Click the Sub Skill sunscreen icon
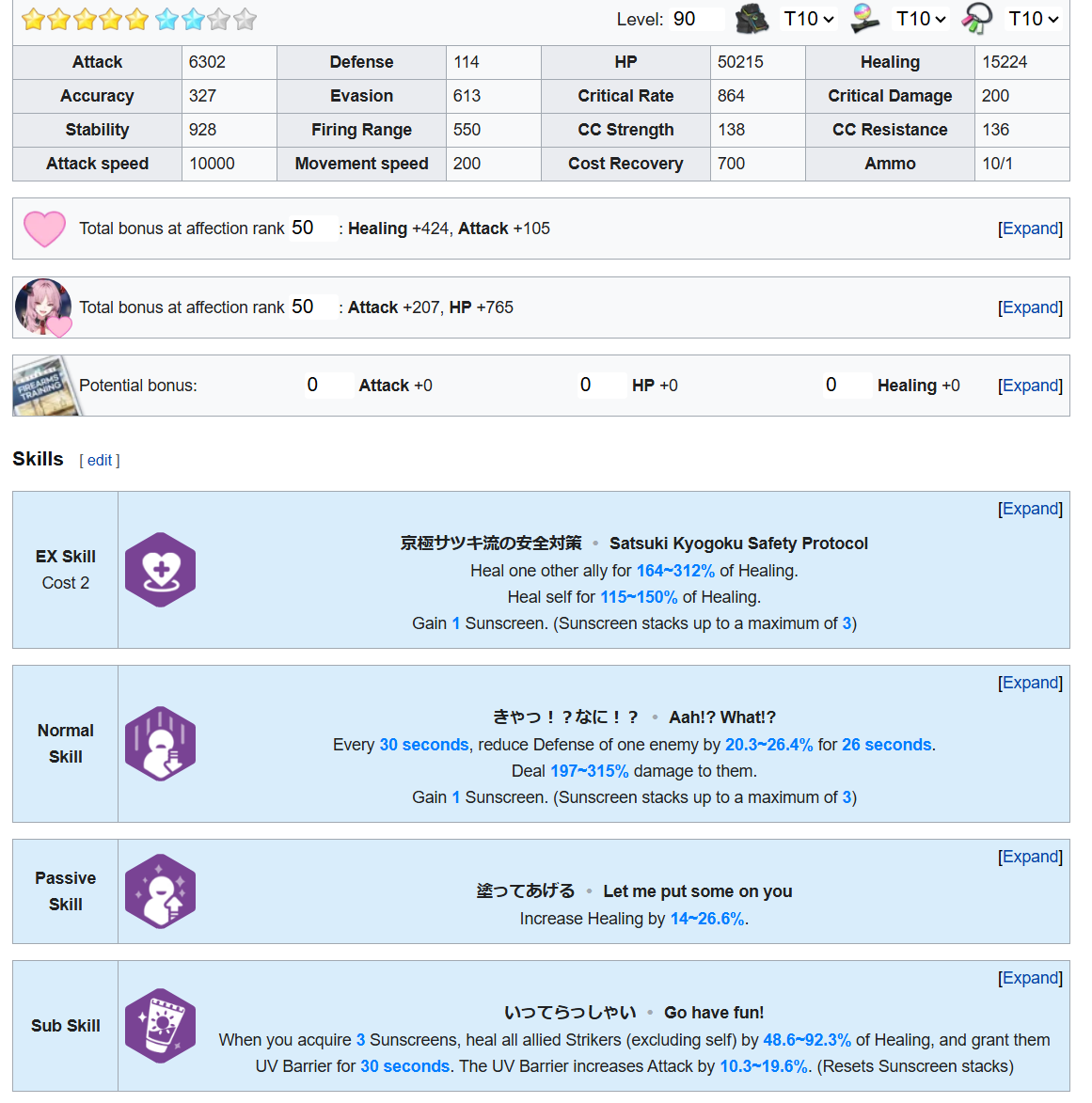The image size is (1092, 1103). (161, 1026)
